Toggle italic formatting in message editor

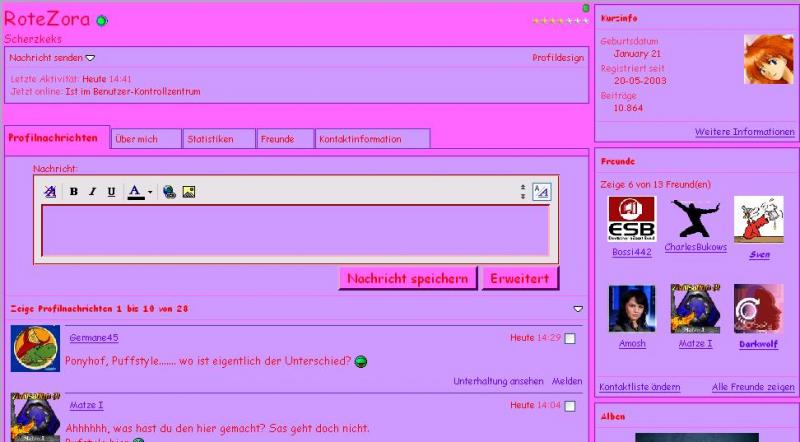point(92,192)
